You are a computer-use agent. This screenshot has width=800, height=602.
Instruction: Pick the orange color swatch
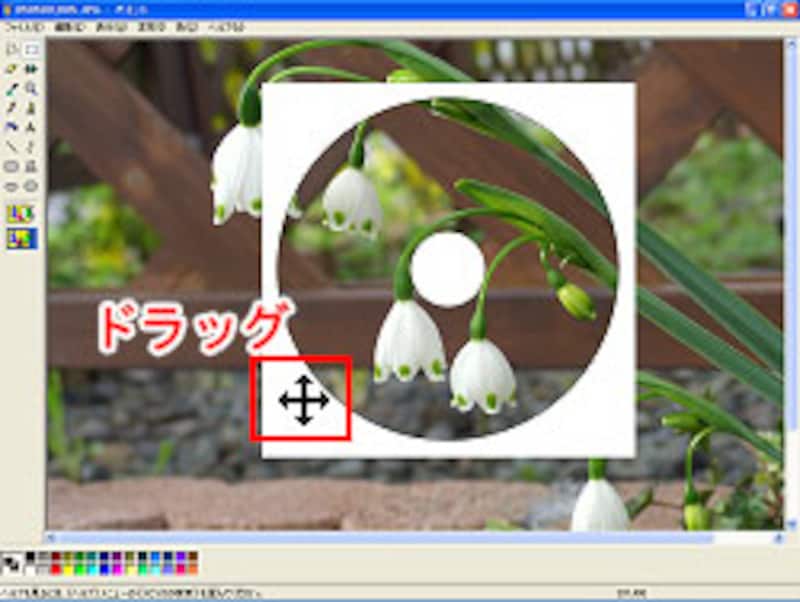193,570
